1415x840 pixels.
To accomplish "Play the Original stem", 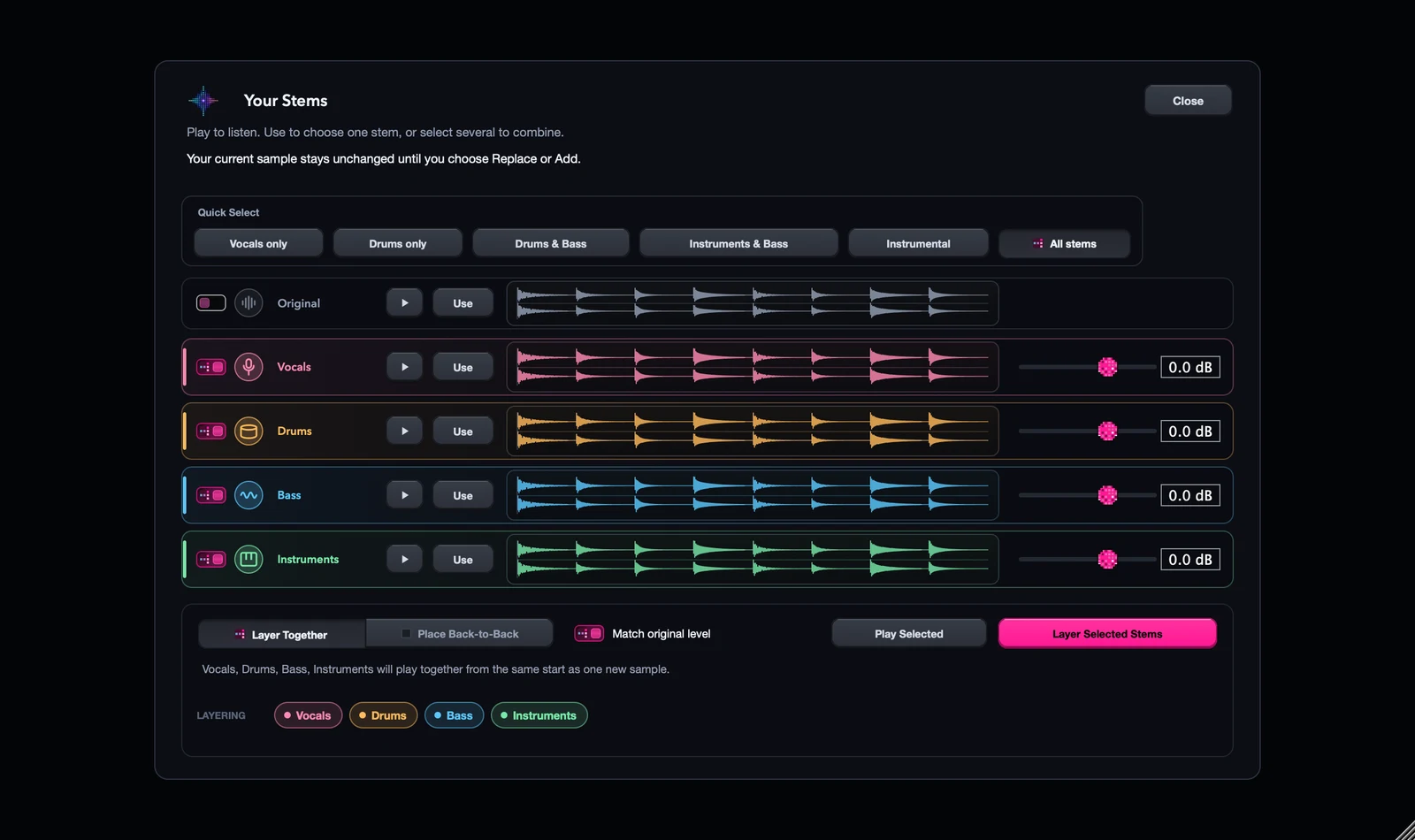I will point(404,303).
